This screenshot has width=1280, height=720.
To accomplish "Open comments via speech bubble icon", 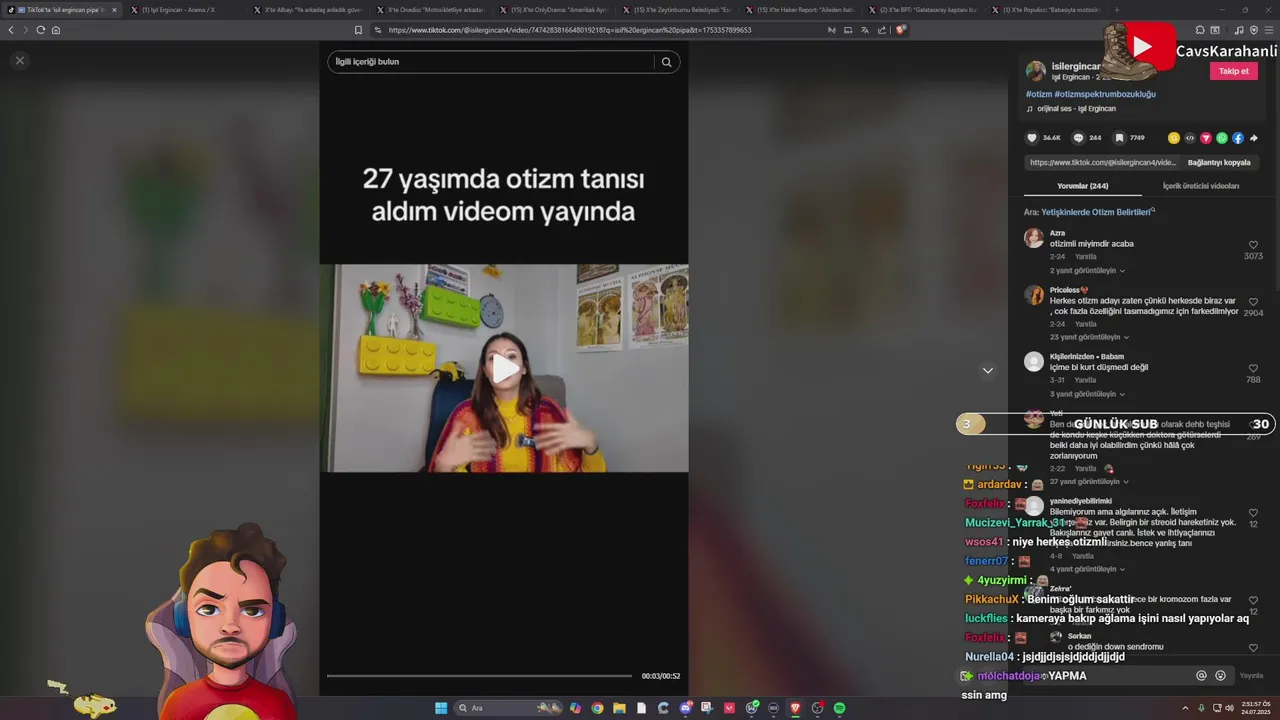I will point(1078,138).
